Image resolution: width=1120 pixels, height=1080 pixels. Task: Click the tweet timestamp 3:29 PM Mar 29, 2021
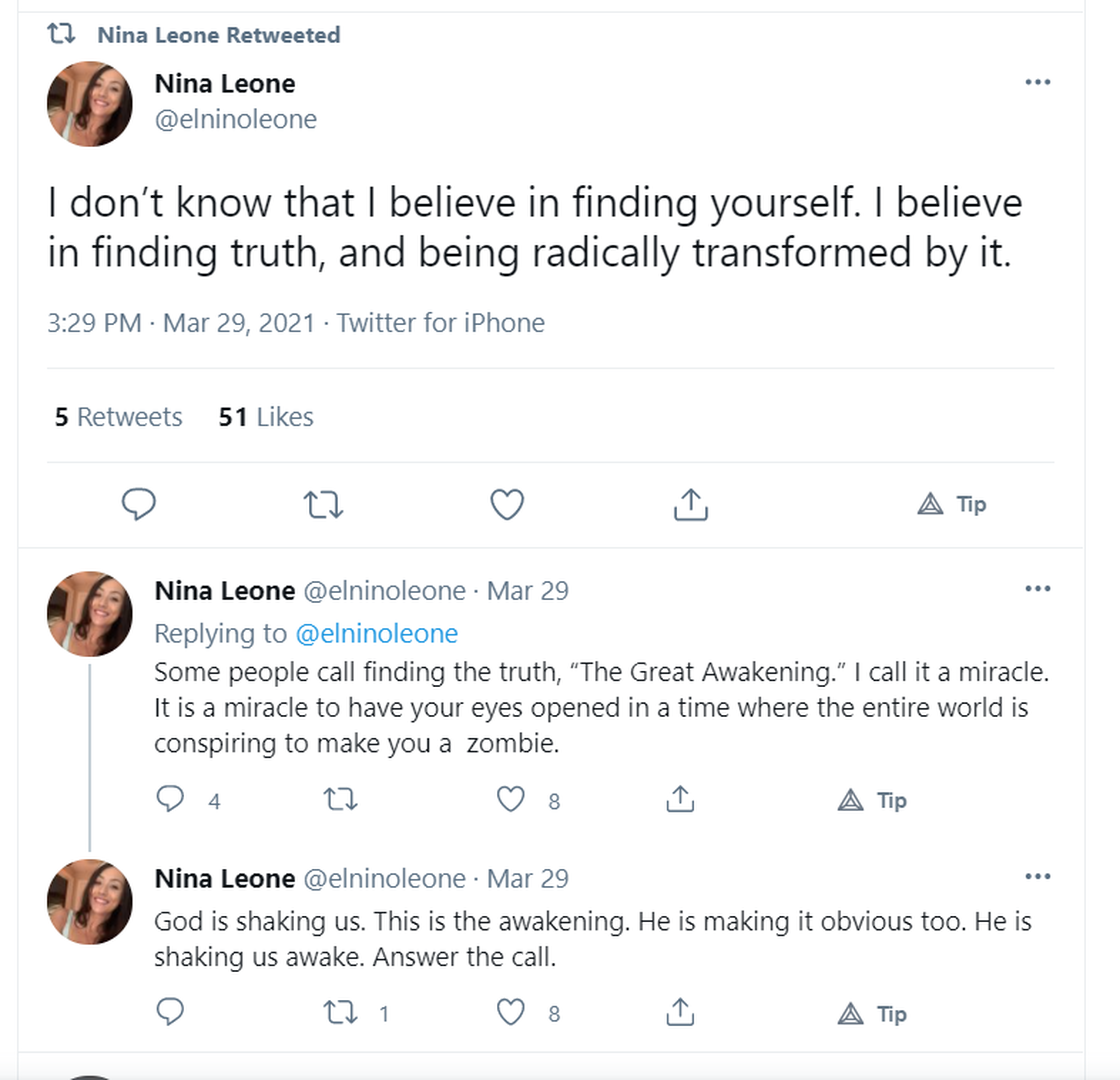pyautogui.click(x=180, y=323)
